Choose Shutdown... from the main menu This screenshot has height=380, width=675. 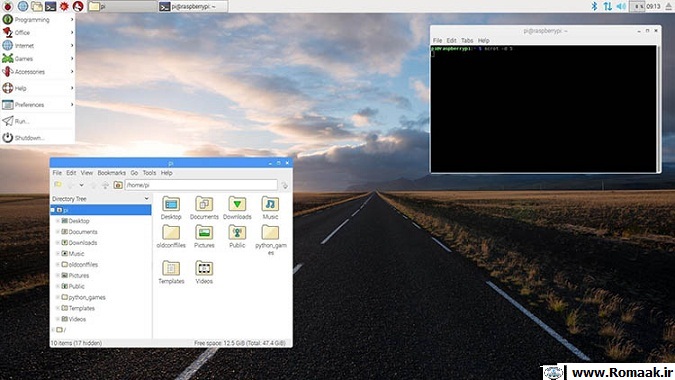tap(37, 138)
